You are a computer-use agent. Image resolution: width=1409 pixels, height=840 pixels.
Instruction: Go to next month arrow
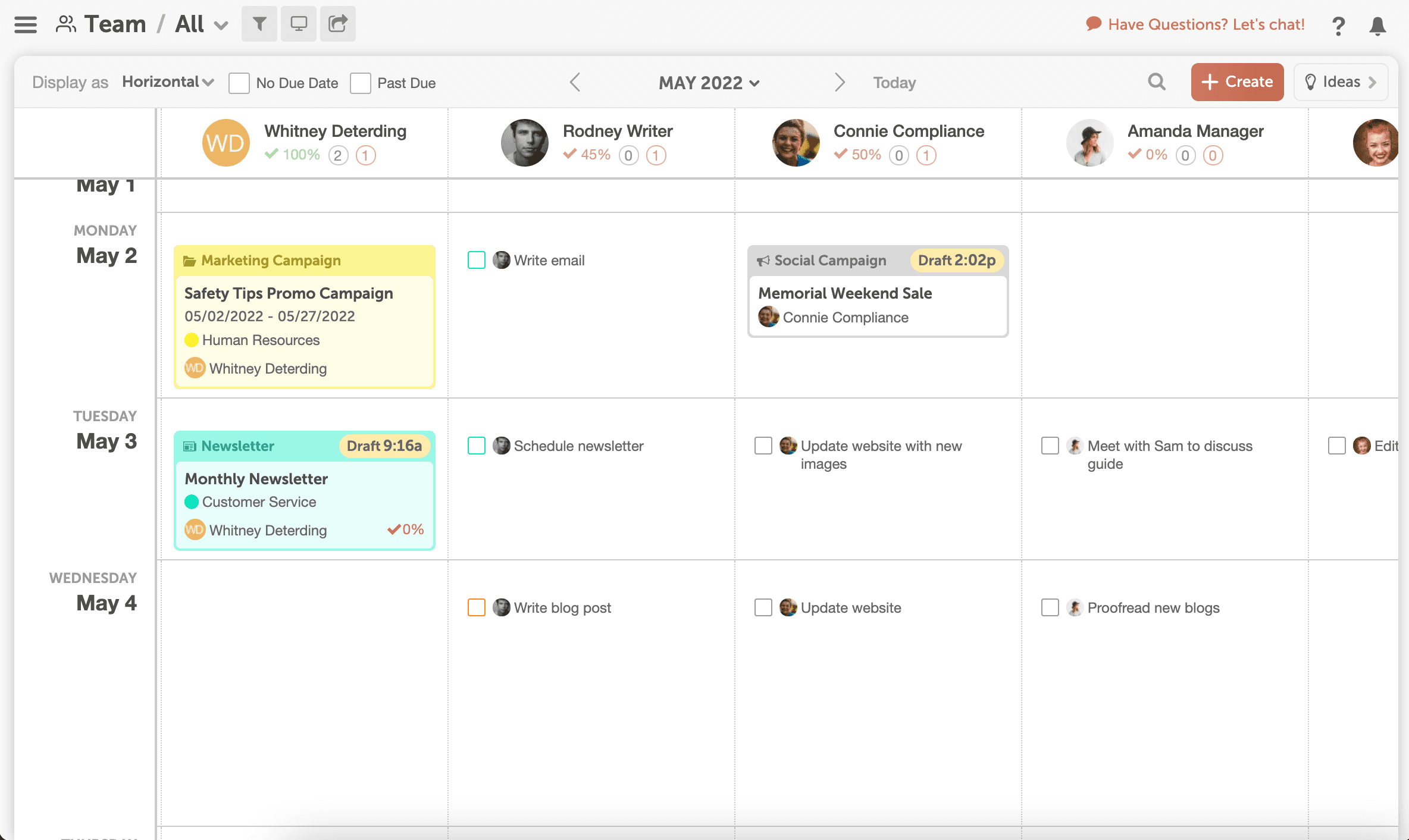(840, 82)
